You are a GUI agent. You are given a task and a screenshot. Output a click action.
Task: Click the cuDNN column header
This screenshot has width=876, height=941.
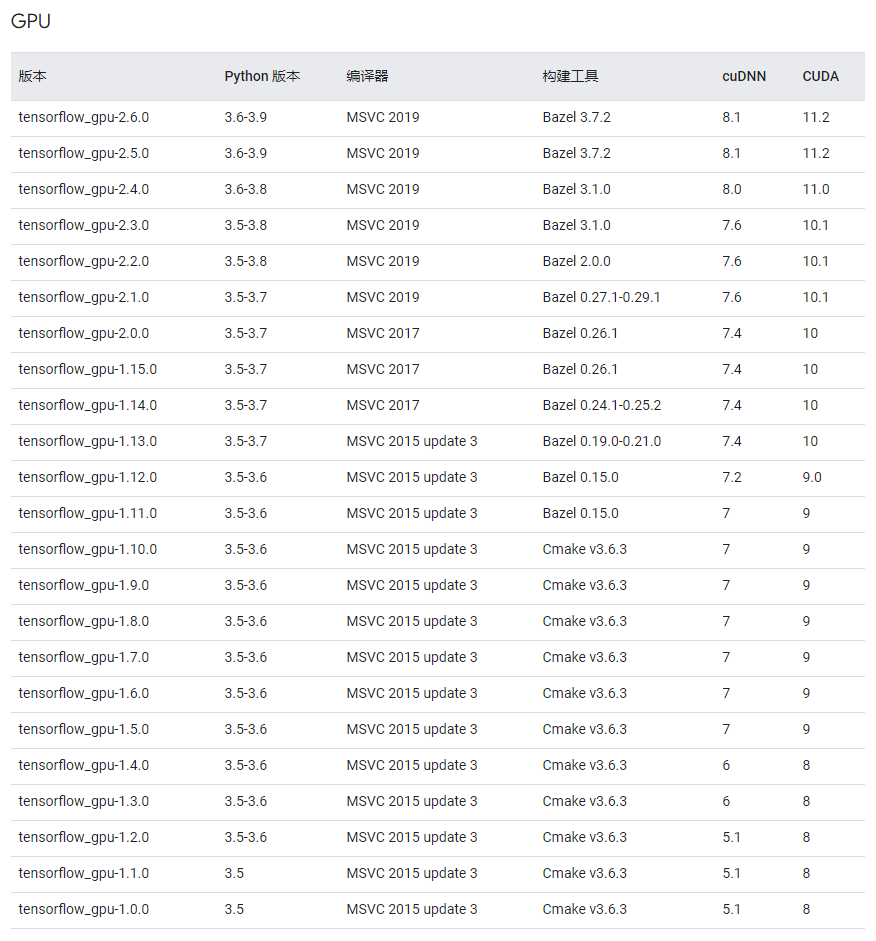pos(744,76)
